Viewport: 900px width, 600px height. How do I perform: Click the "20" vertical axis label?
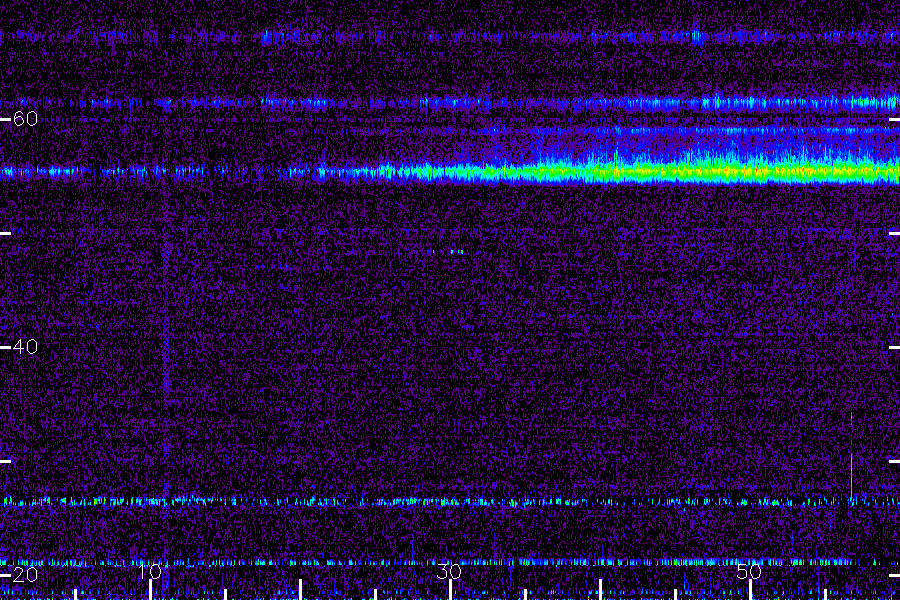pyautogui.click(x=25, y=574)
